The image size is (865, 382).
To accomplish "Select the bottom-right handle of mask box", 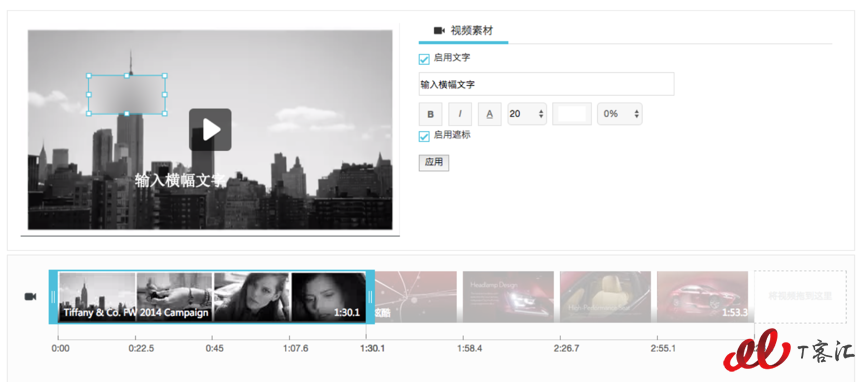I will [165, 114].
